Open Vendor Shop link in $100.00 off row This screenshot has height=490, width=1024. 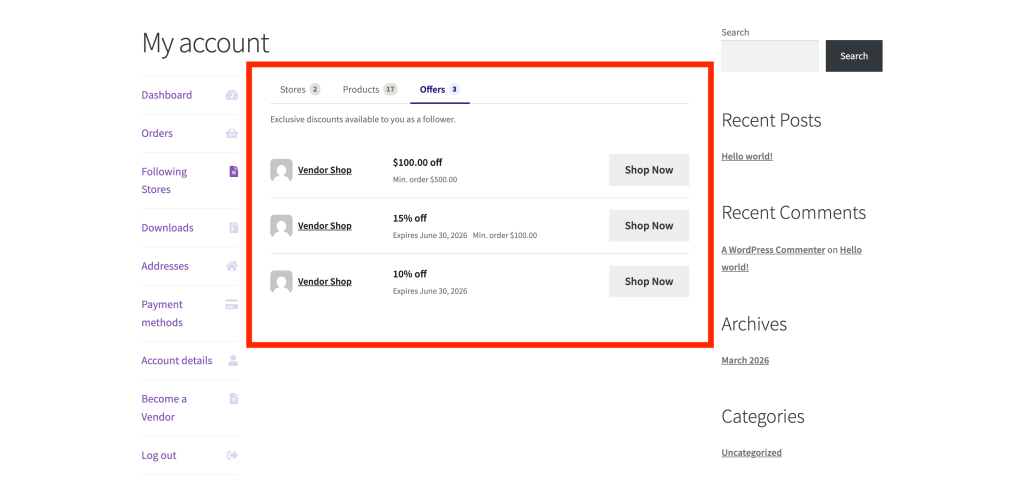pyautogui.click(x=325, y=170)
